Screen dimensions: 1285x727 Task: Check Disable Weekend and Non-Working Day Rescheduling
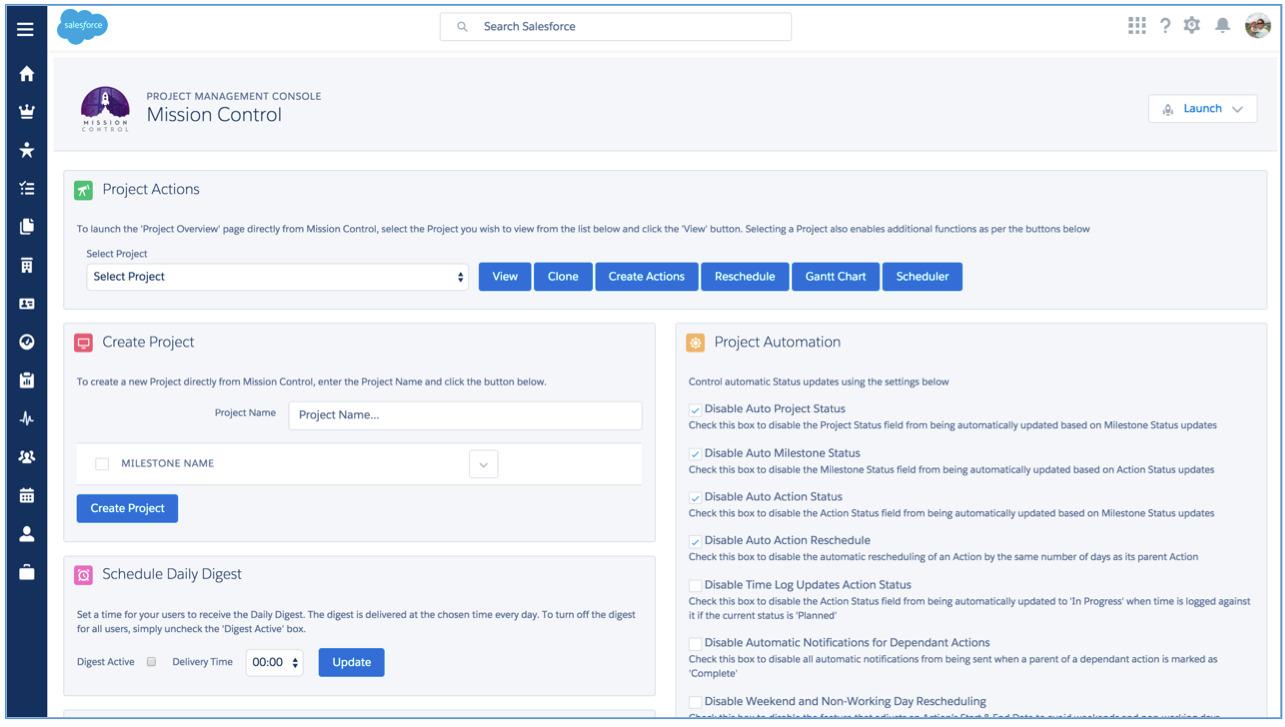pos(695,700)
